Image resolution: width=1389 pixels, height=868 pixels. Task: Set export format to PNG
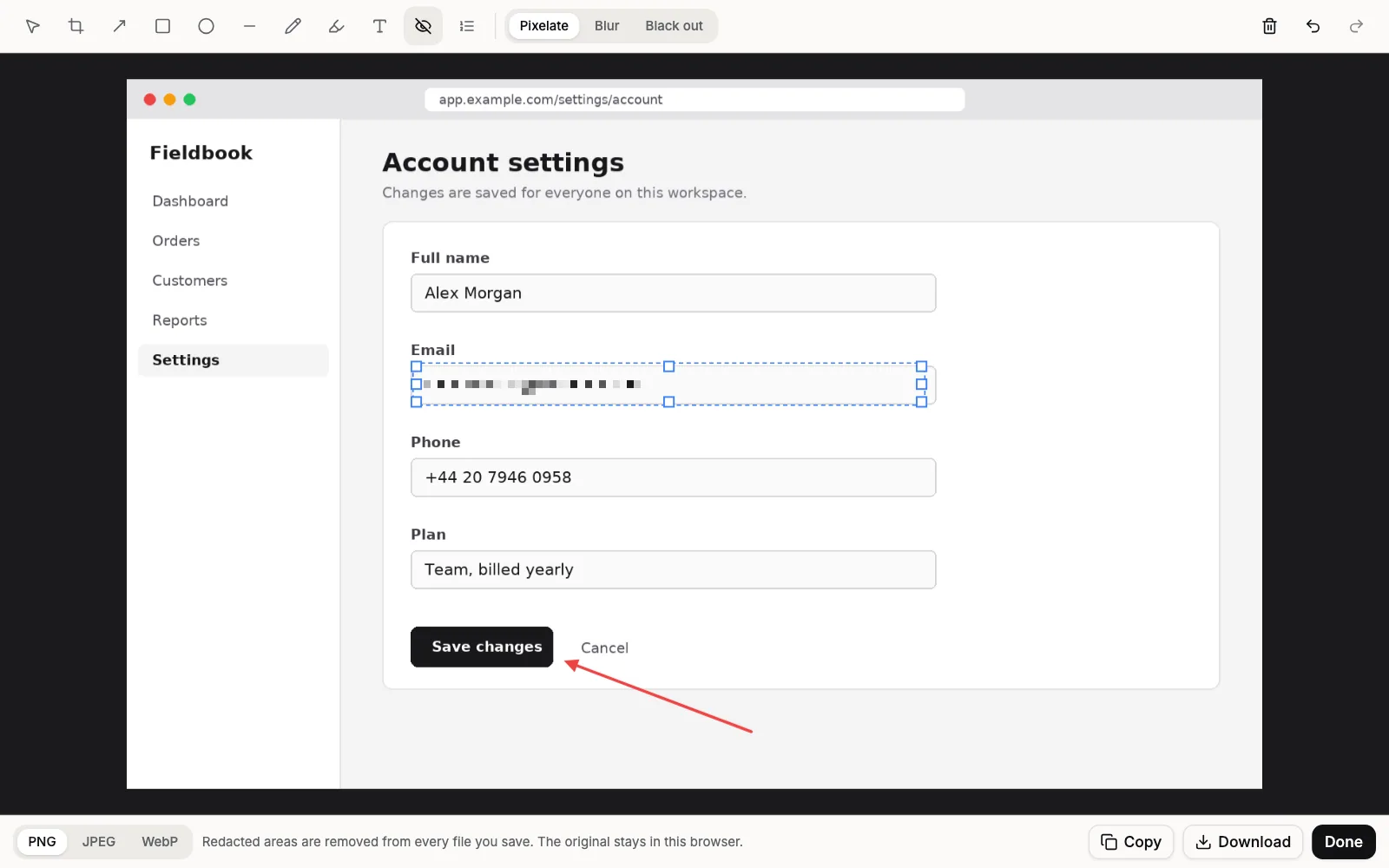42,842
